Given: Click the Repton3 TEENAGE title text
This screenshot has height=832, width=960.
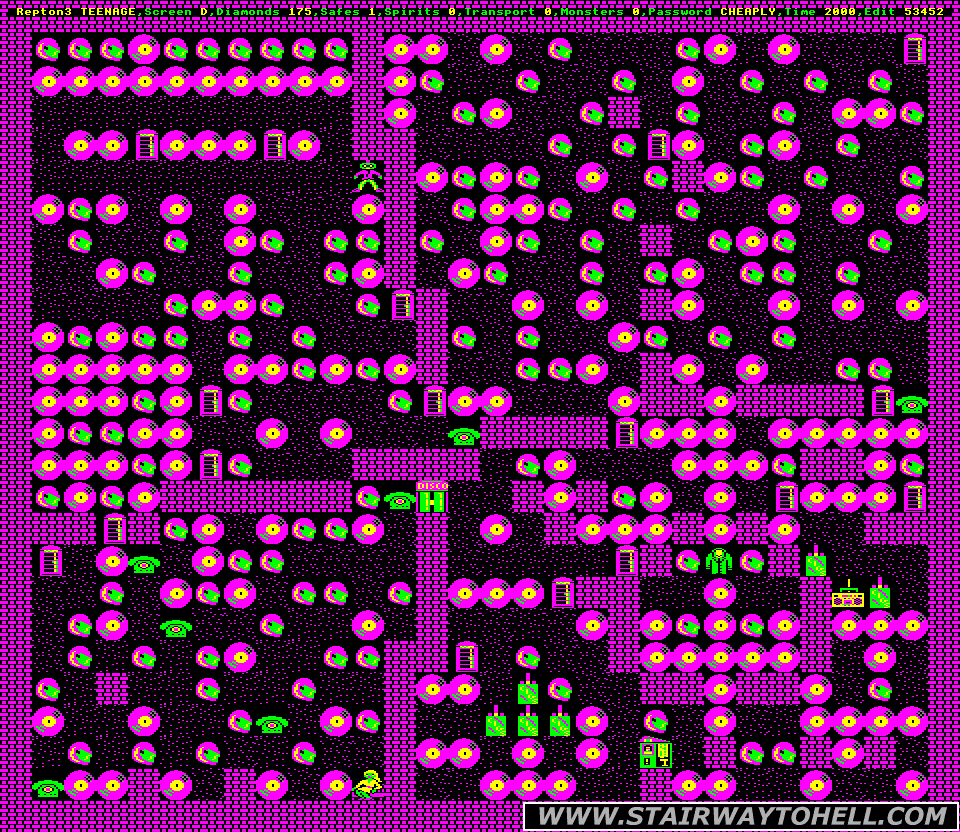Looking at the screenshot, I should pyautogui.click(x=77, y=12).
